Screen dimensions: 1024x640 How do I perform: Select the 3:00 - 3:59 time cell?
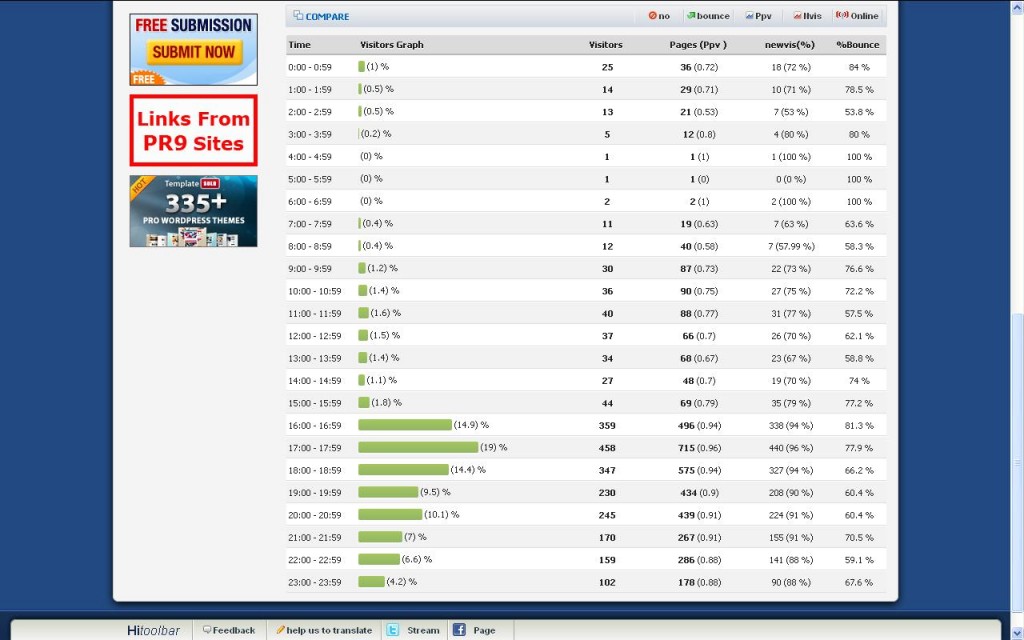point(310,135)
